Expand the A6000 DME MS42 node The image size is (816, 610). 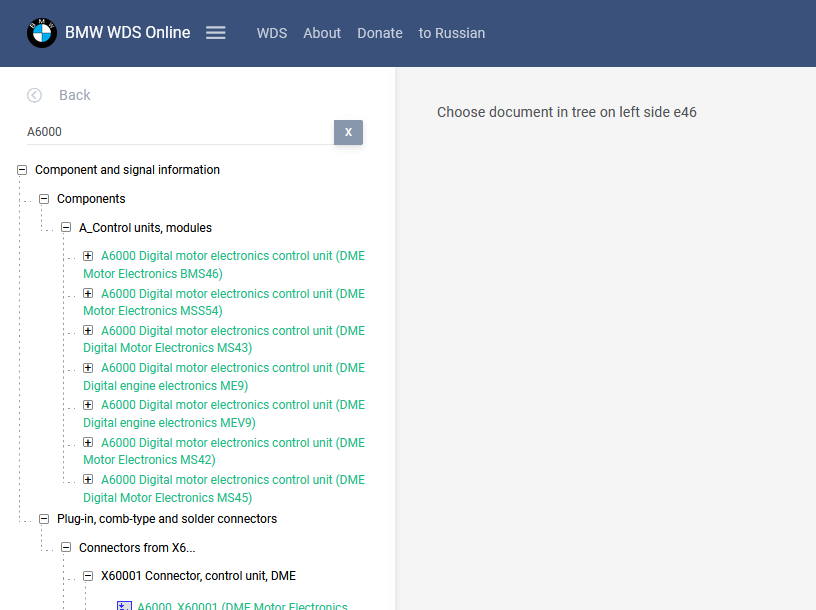pos(88,442)
